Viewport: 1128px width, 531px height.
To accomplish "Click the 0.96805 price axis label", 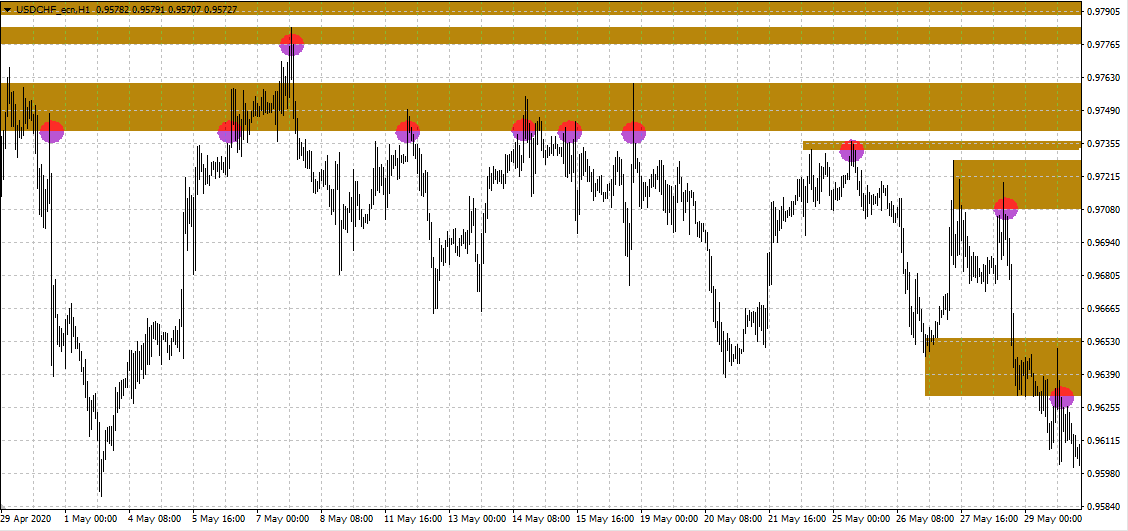I will [x=1104, y=276].
